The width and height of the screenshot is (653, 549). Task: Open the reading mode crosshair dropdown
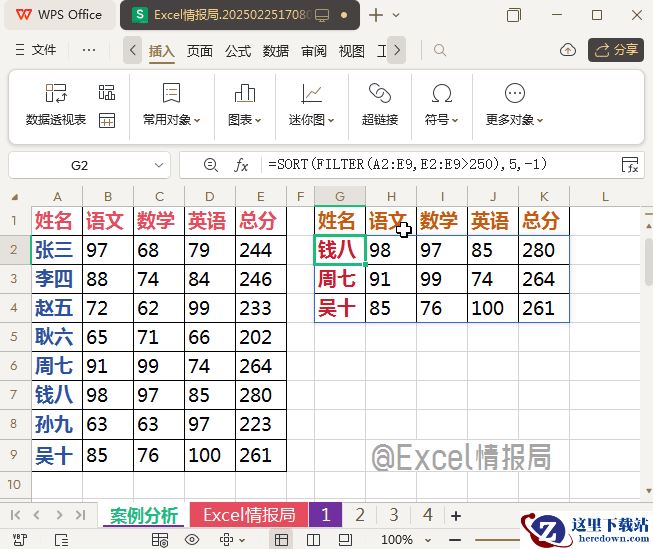tap(232, 540)
